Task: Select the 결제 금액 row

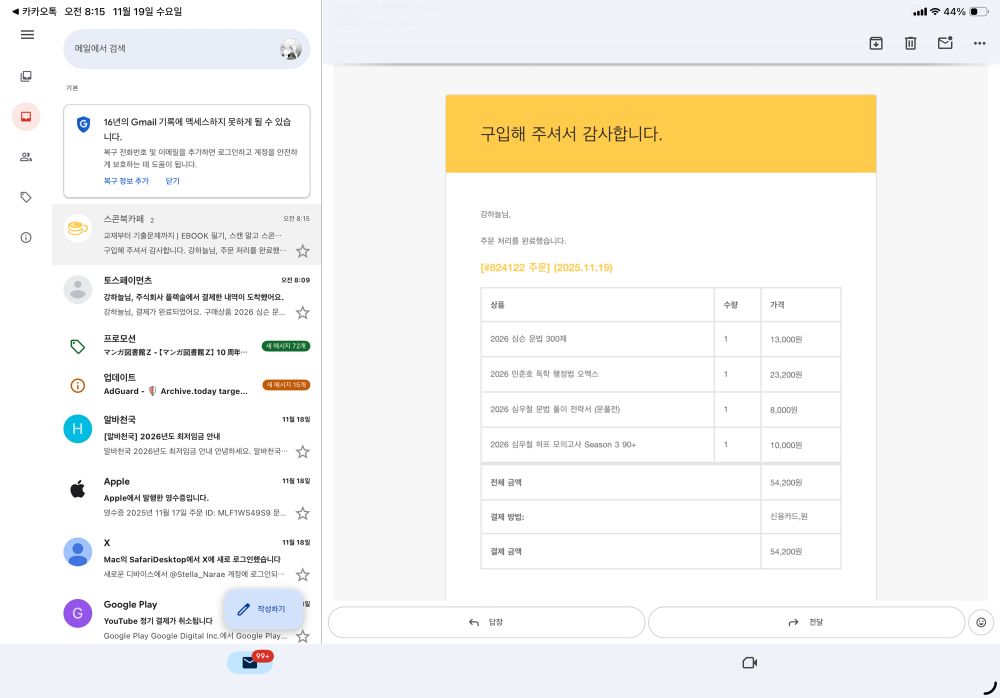Action: point(661,551)
